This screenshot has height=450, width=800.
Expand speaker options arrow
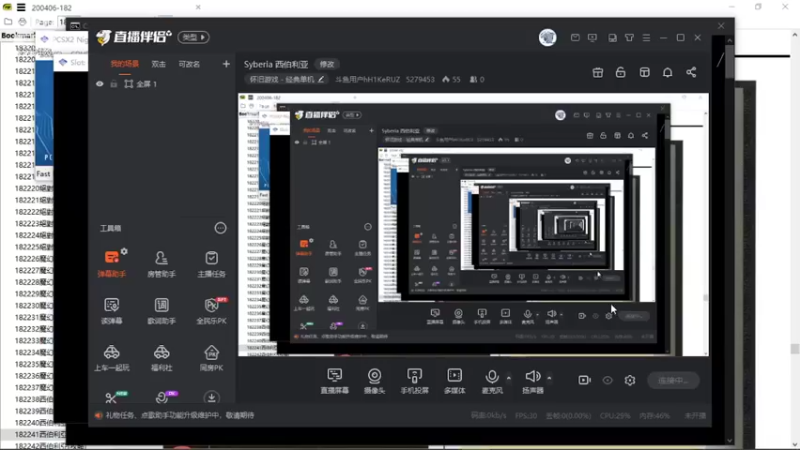pos(549,378)
